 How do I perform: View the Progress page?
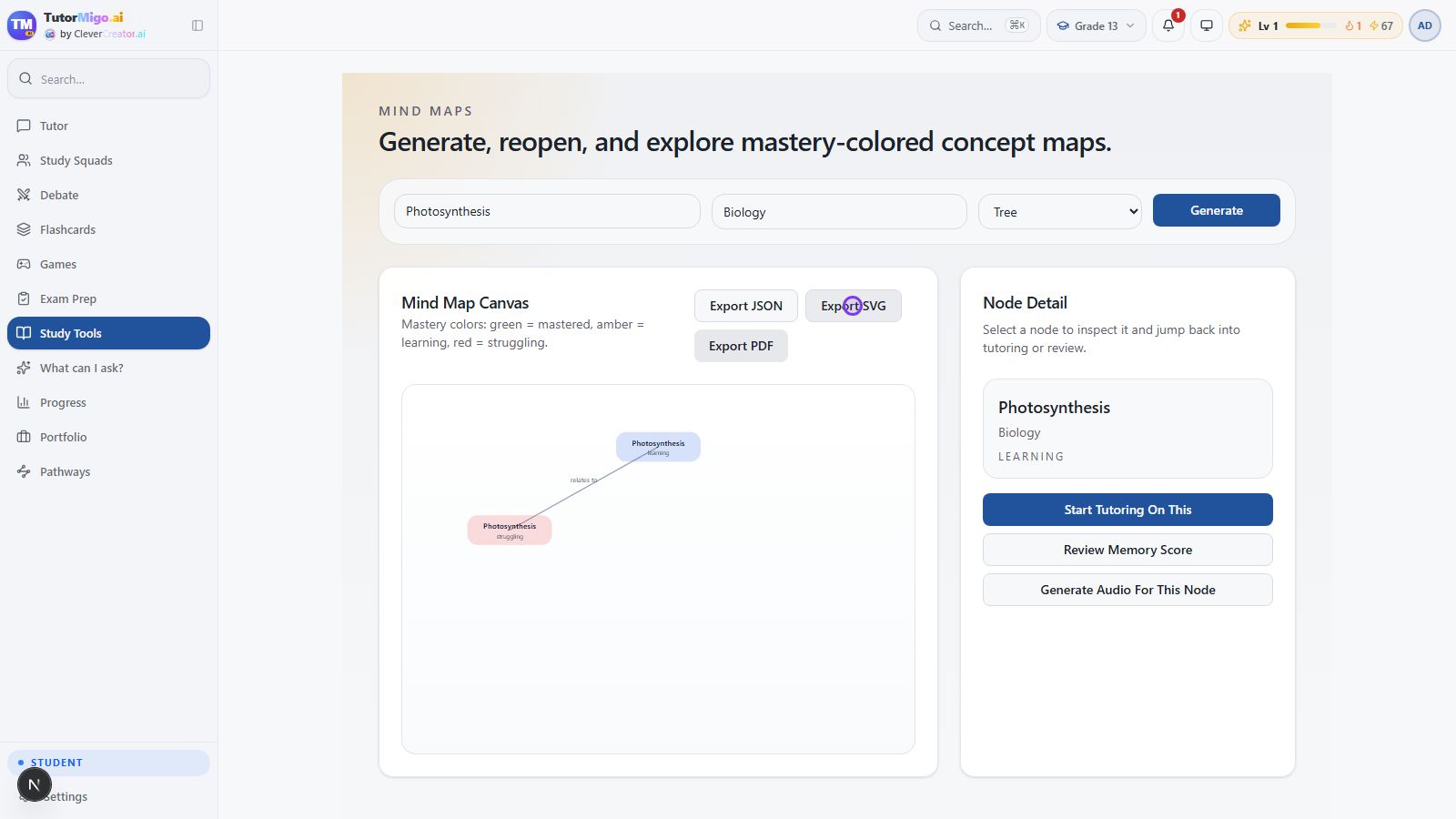pyautogui.click(x=108, y=402)
